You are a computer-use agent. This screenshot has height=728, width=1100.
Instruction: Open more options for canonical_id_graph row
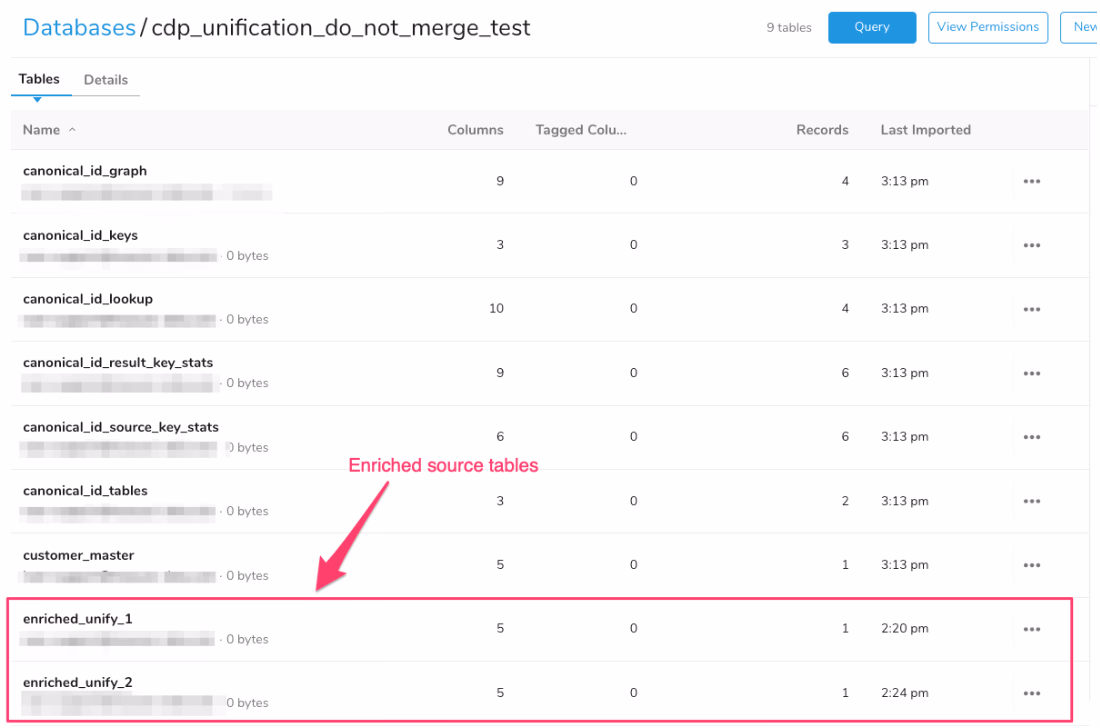[1032, 182]
